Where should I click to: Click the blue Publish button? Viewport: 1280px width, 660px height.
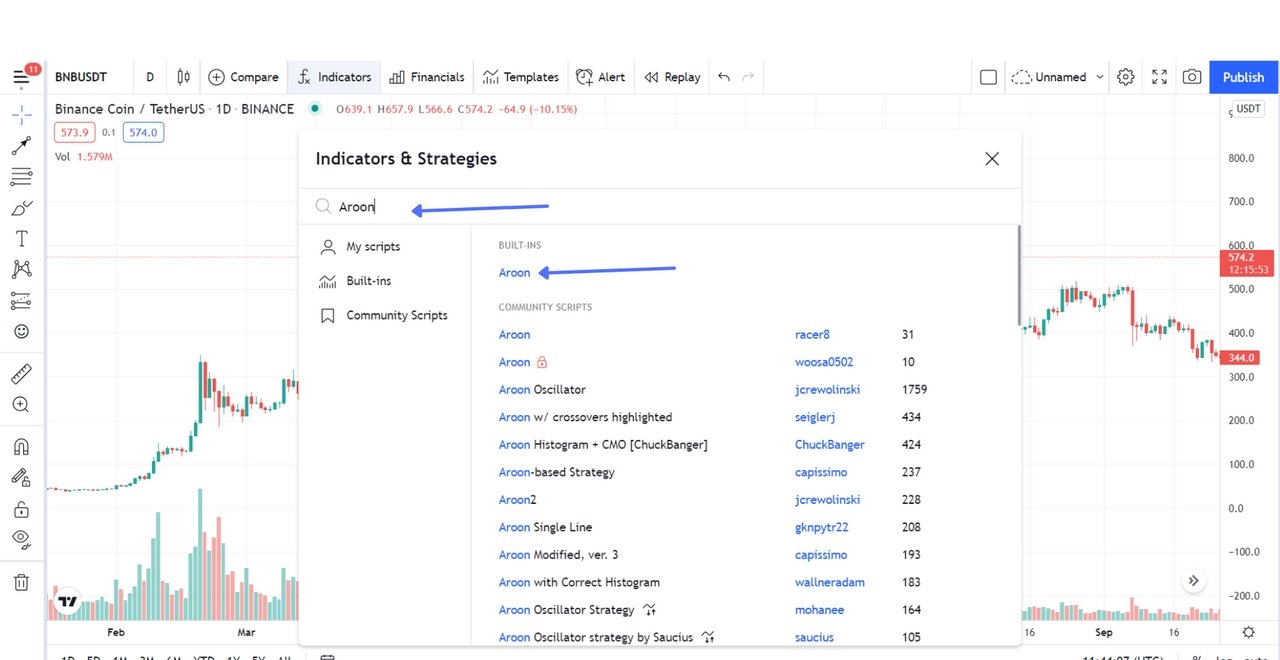point(1244,77)
